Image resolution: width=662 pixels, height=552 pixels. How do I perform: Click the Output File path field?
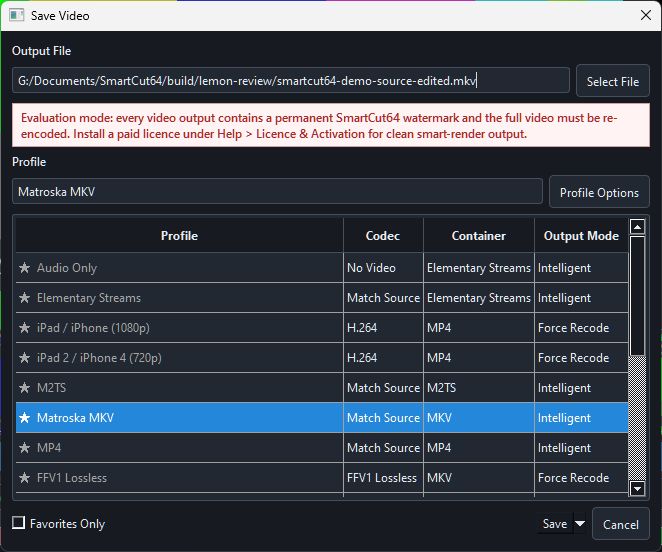click(291, 80)
